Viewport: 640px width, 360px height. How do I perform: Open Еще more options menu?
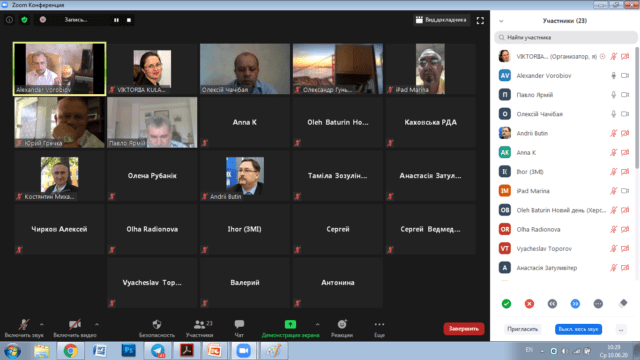tap(379, 328)
